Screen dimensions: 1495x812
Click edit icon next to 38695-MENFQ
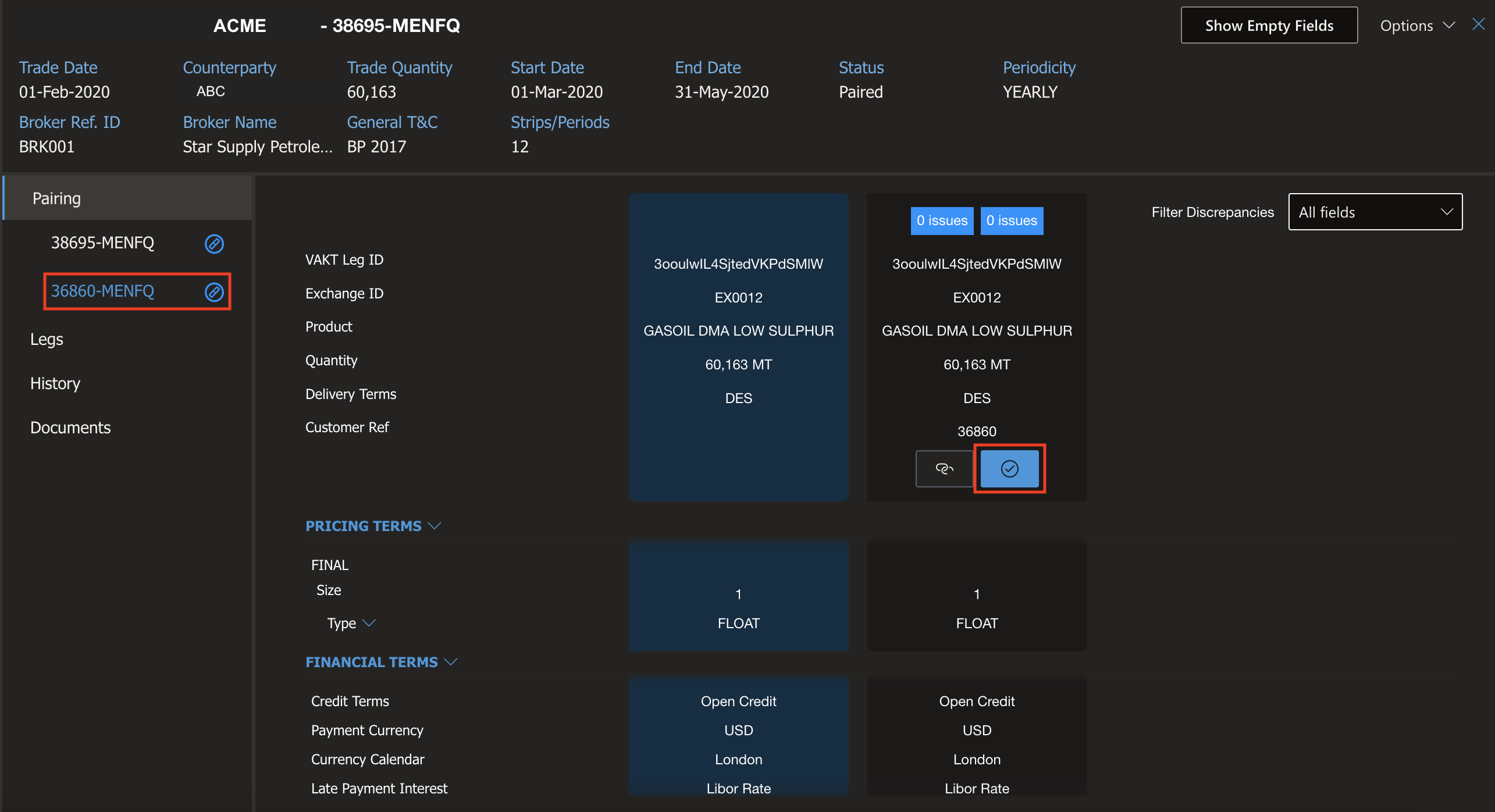[214, 244]
